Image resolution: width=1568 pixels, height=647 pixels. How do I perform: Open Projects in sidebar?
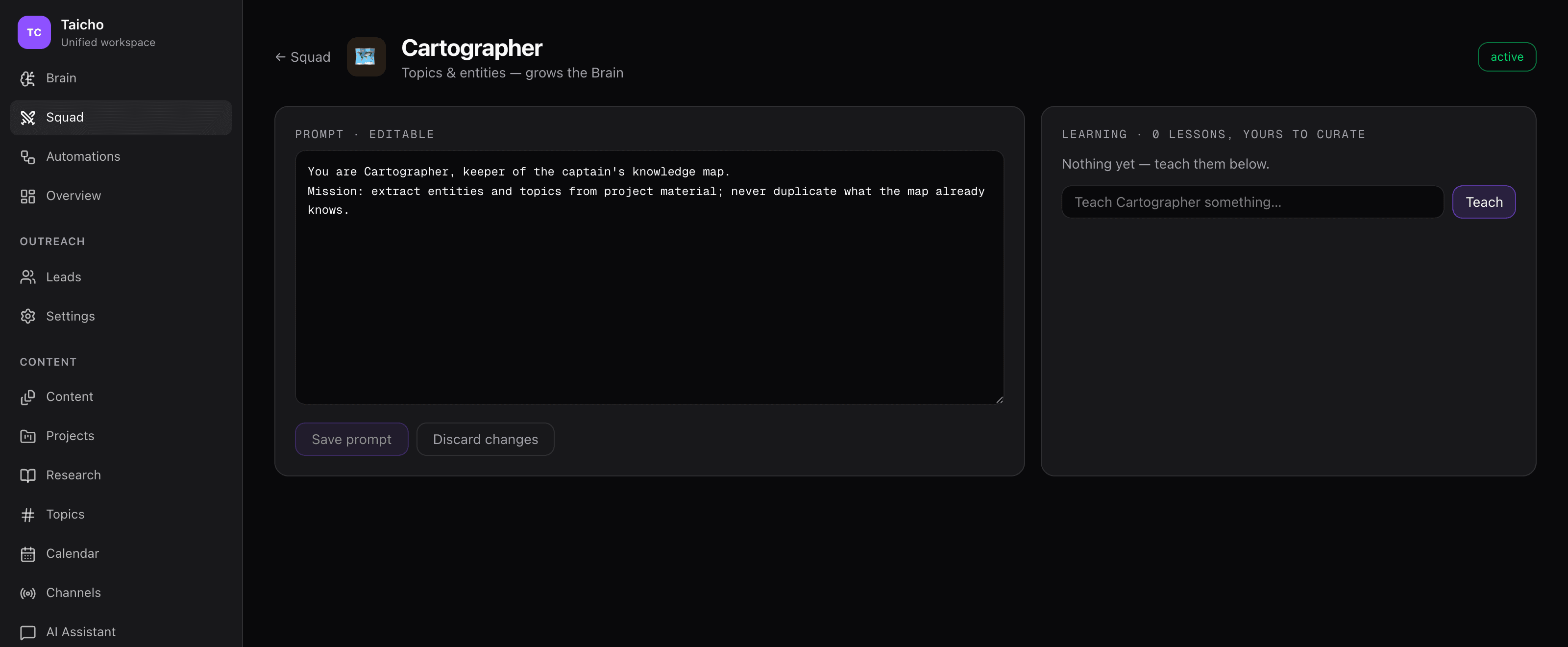[x=121, y=436]
